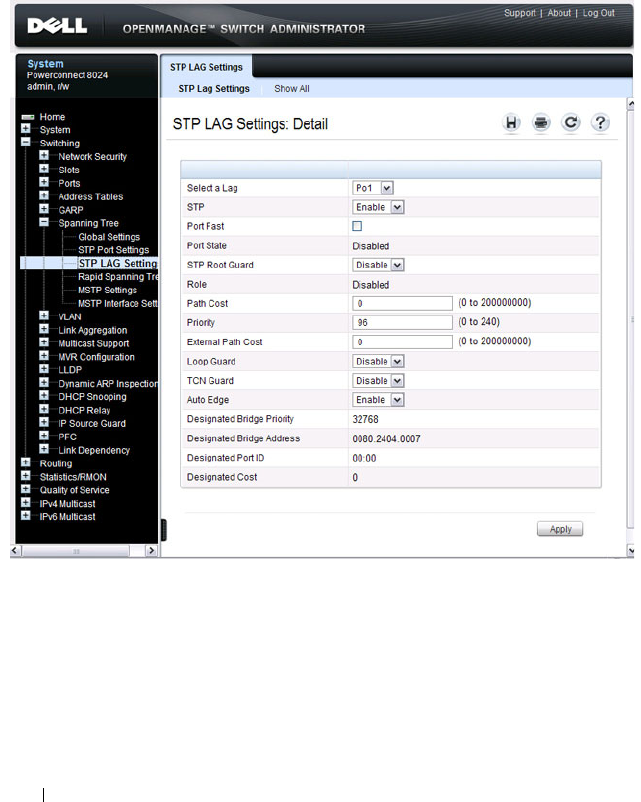Click the navigation pane collapse handle

click(x=164, y=530)
